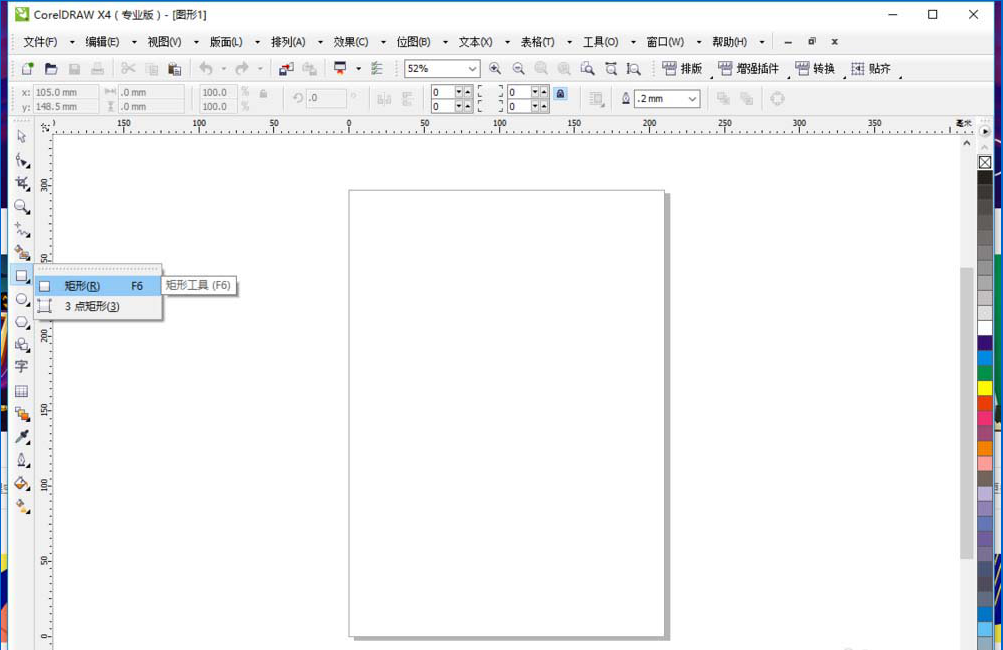Click the 排版 toolbar button
The width and height of the screenshot is (1003, 650).
coord(682,69)
